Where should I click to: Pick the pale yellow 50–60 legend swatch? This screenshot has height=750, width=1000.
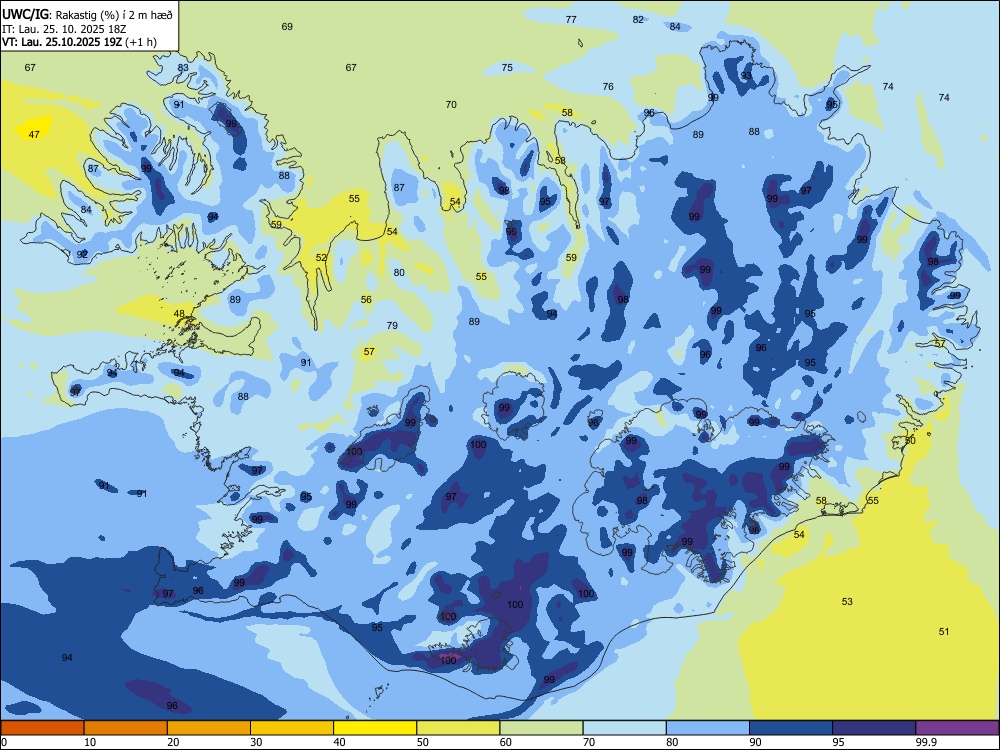pos(458,728)
